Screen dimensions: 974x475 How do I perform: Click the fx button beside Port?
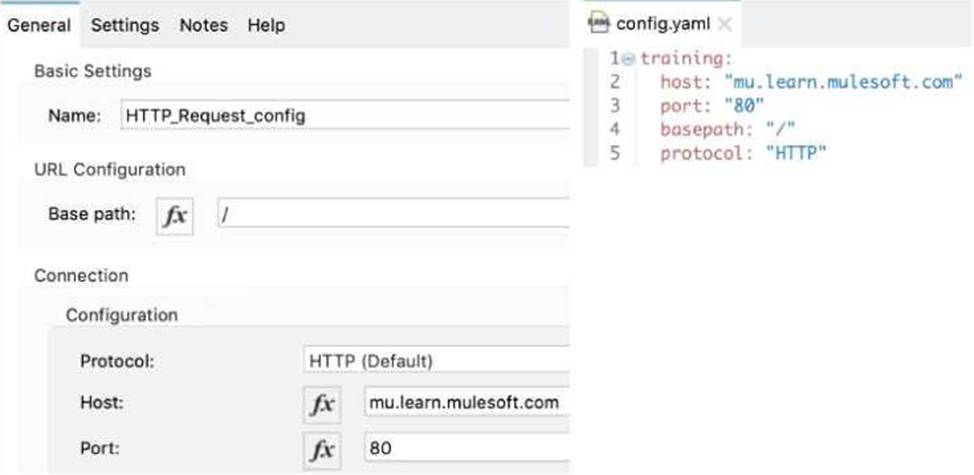click(321, 448)
